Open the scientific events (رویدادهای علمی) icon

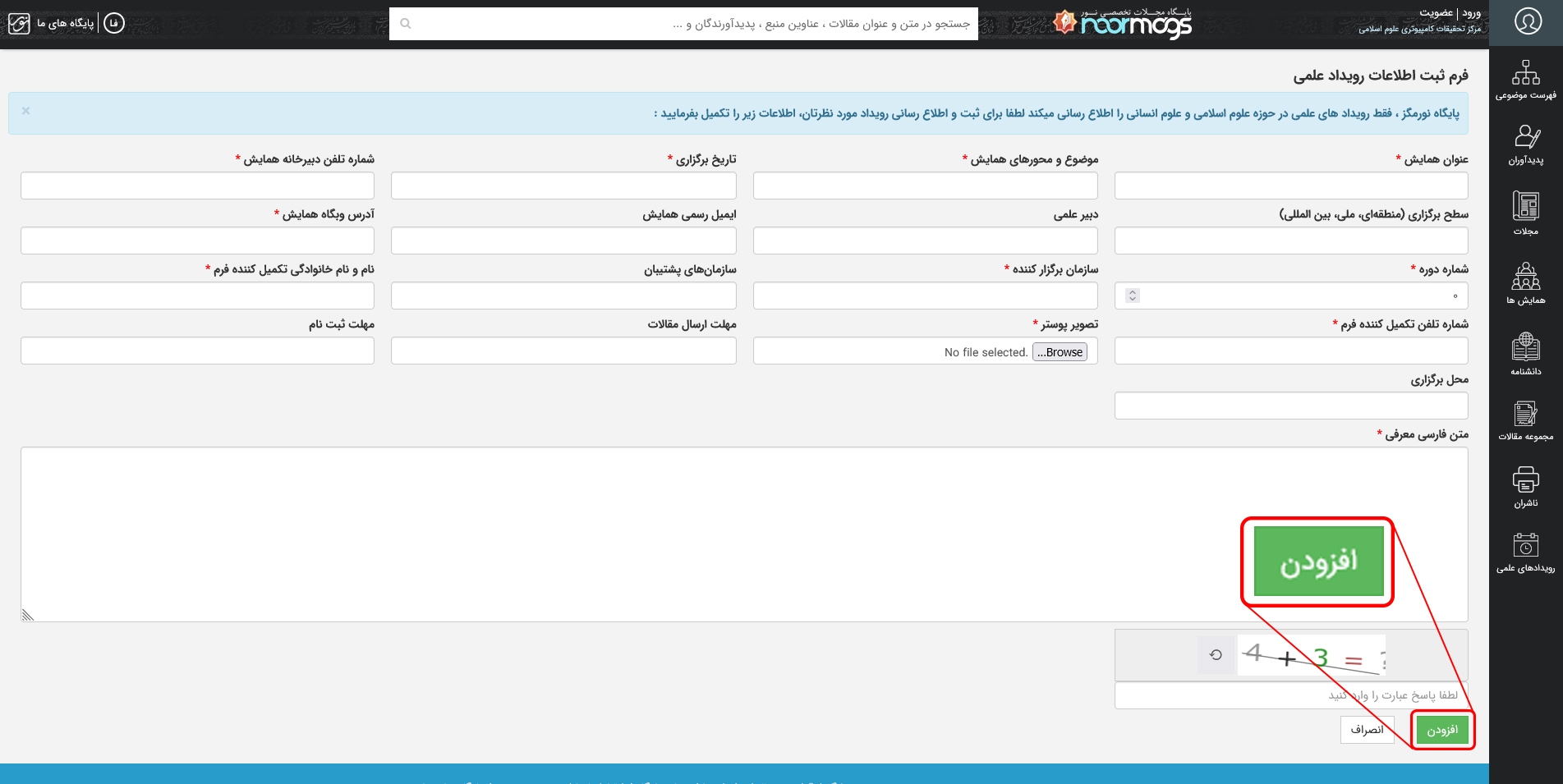coord(1525,552)
